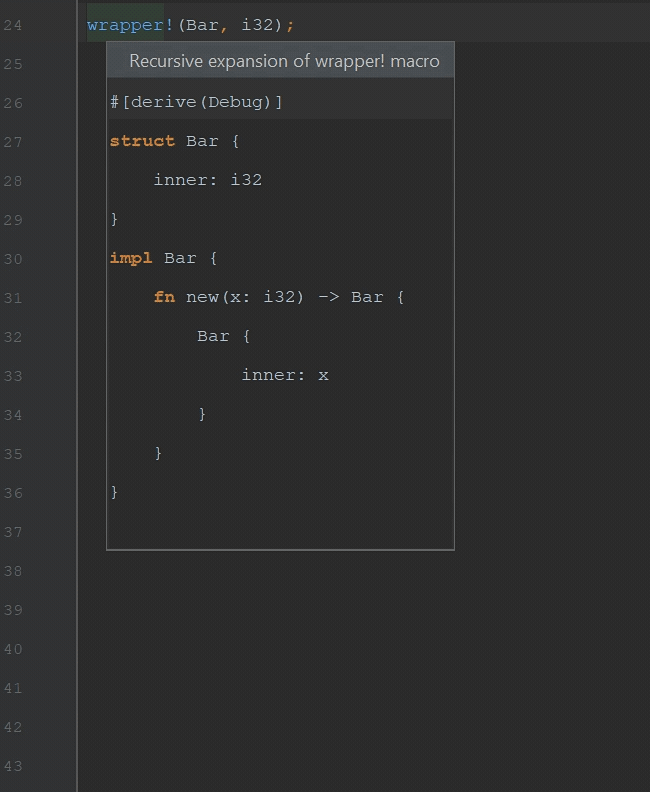This screenshot has height=792, width=650.
Task: Click the 'struct' keyword in expansion popup
Action: click(142, 141)
